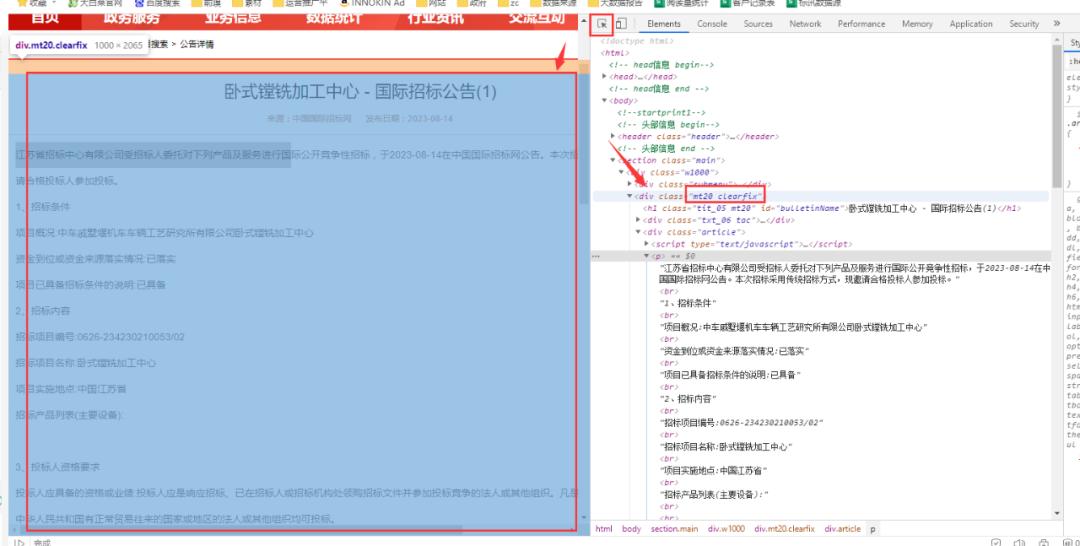Viewport: 1080px width, 546px height.
Task: Activate the element inspector picker icon
Action: coord(602,24)
